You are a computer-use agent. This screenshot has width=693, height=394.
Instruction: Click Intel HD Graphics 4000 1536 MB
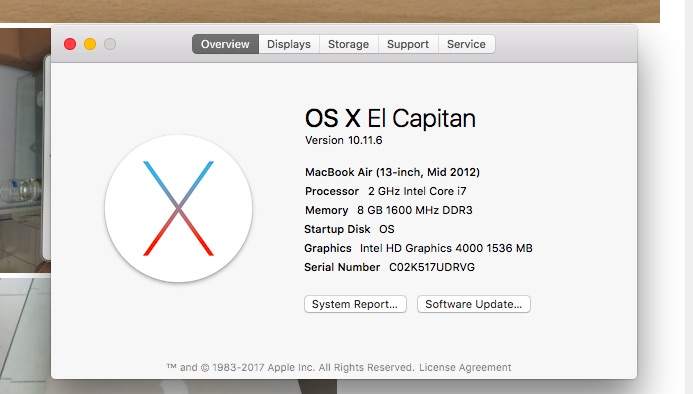446,248
